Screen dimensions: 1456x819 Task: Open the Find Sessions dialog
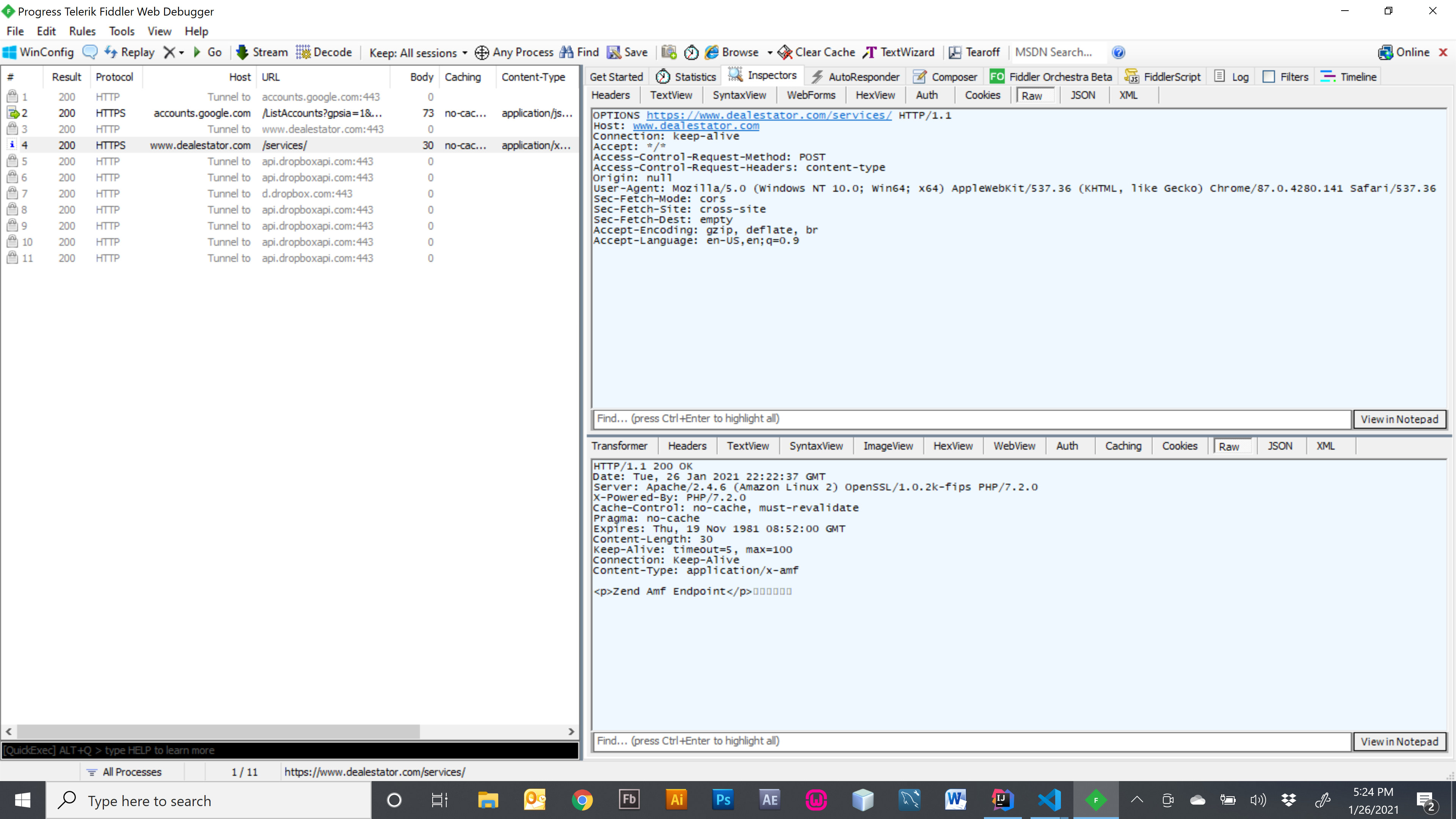coord(578,52)
